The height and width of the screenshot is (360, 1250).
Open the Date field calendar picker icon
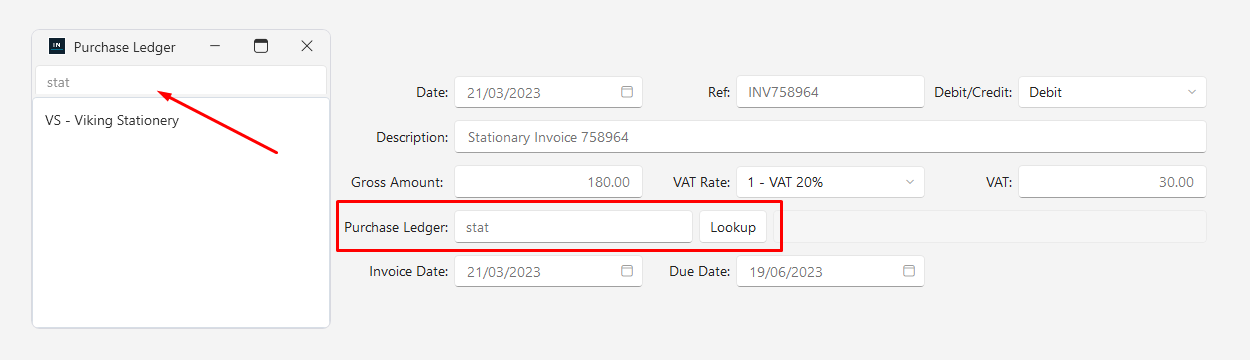pos(627,92)
